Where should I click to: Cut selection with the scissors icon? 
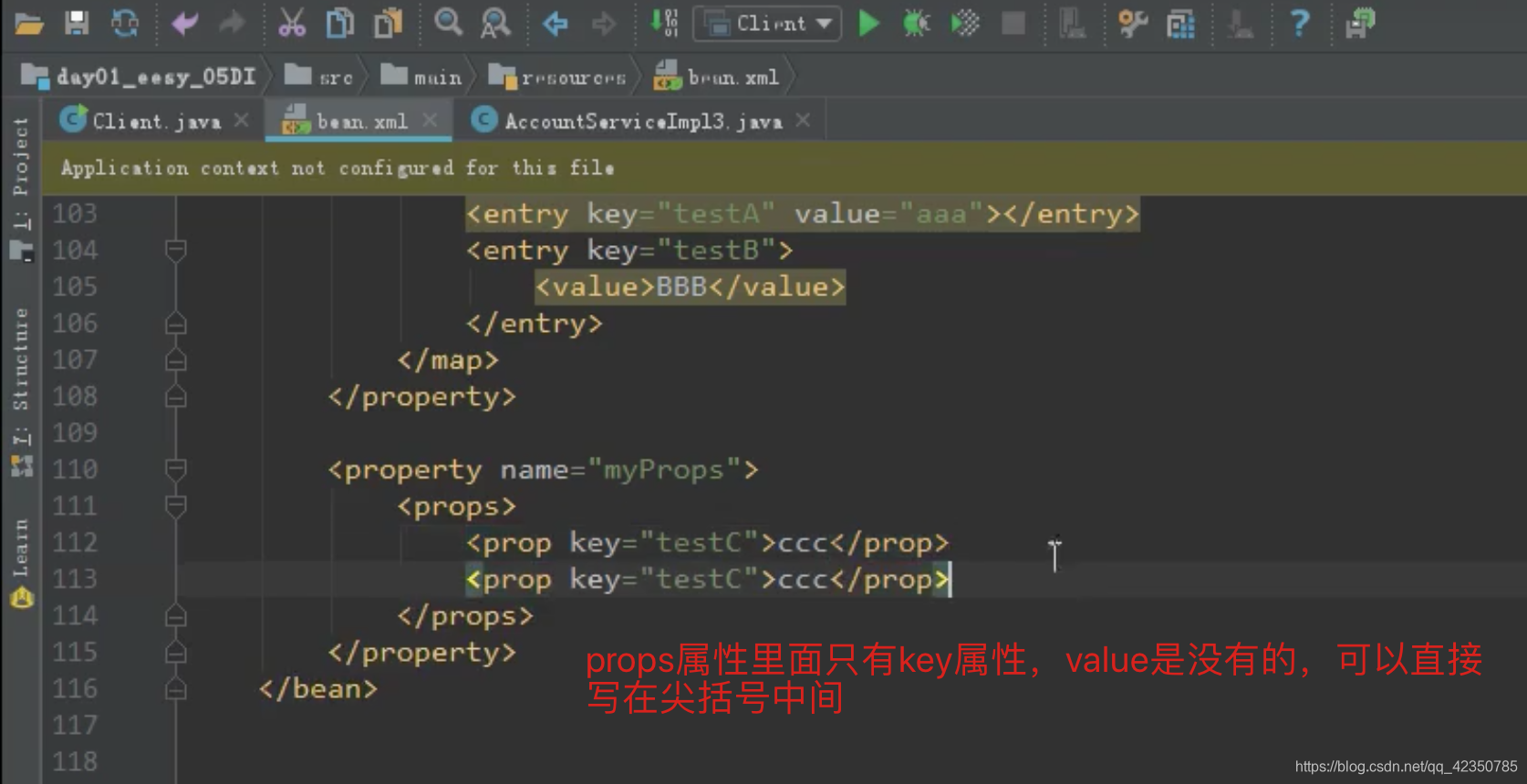coord(292,23)
